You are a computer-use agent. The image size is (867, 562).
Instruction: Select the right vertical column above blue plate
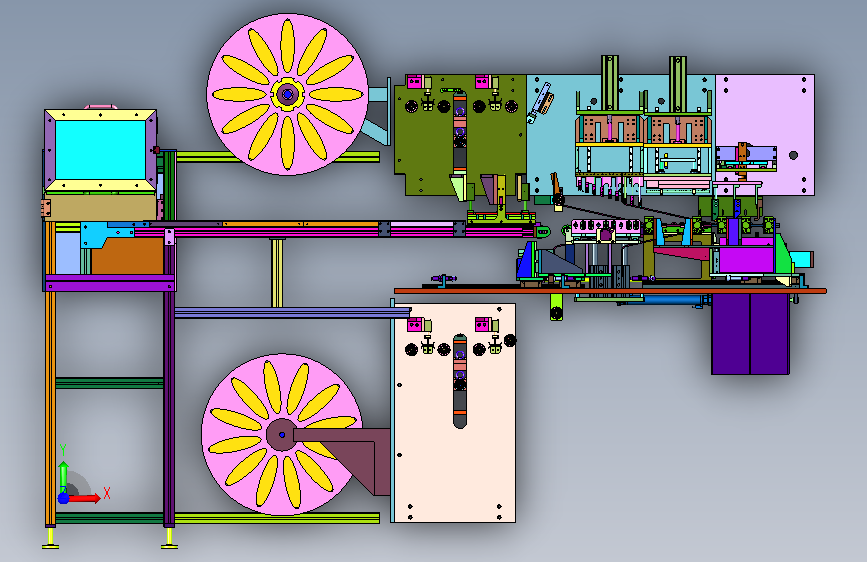[x=678, y=83]
